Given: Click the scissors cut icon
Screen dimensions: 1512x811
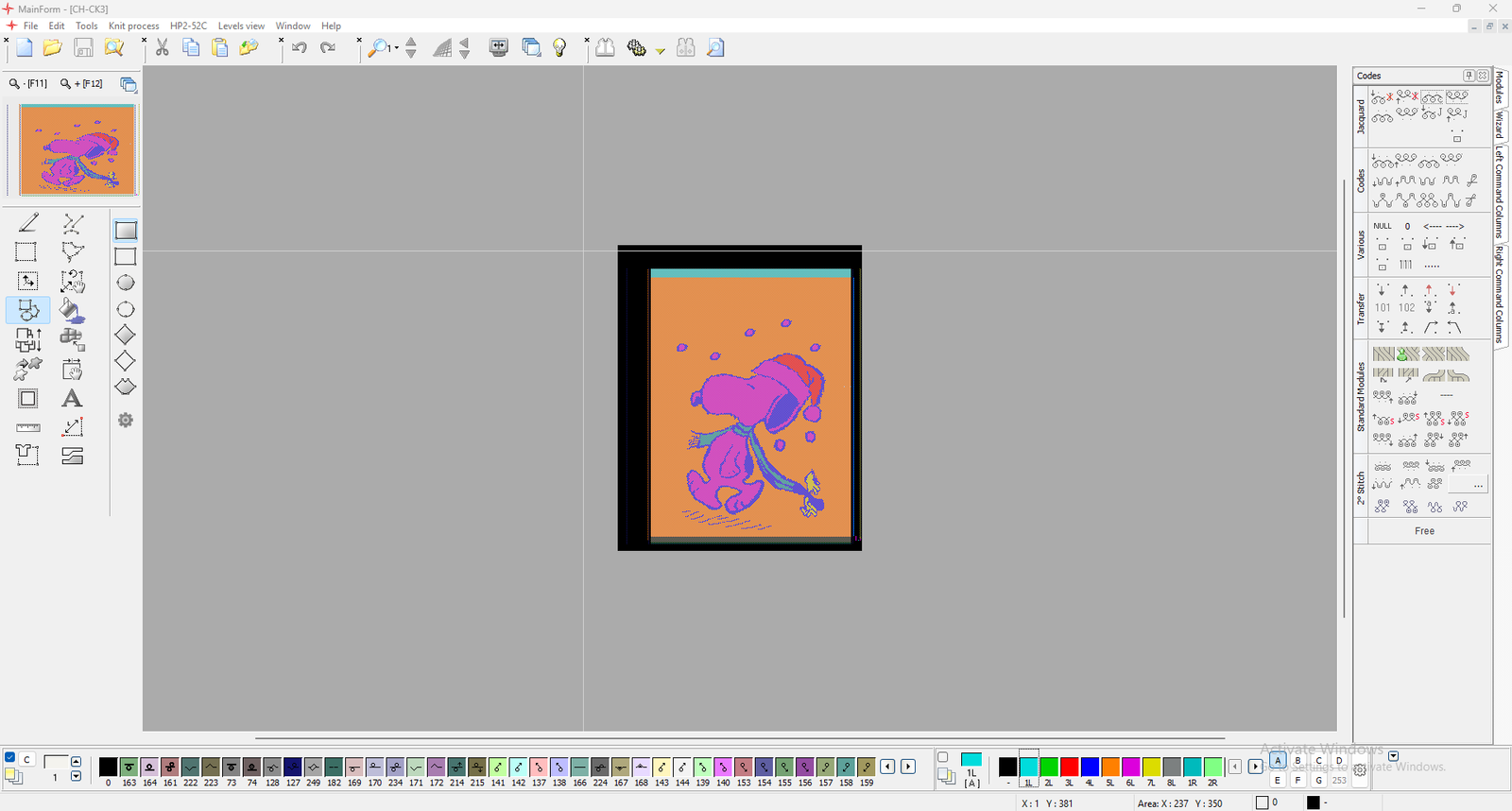Looking at the screenshot, I should pos(163,47).
